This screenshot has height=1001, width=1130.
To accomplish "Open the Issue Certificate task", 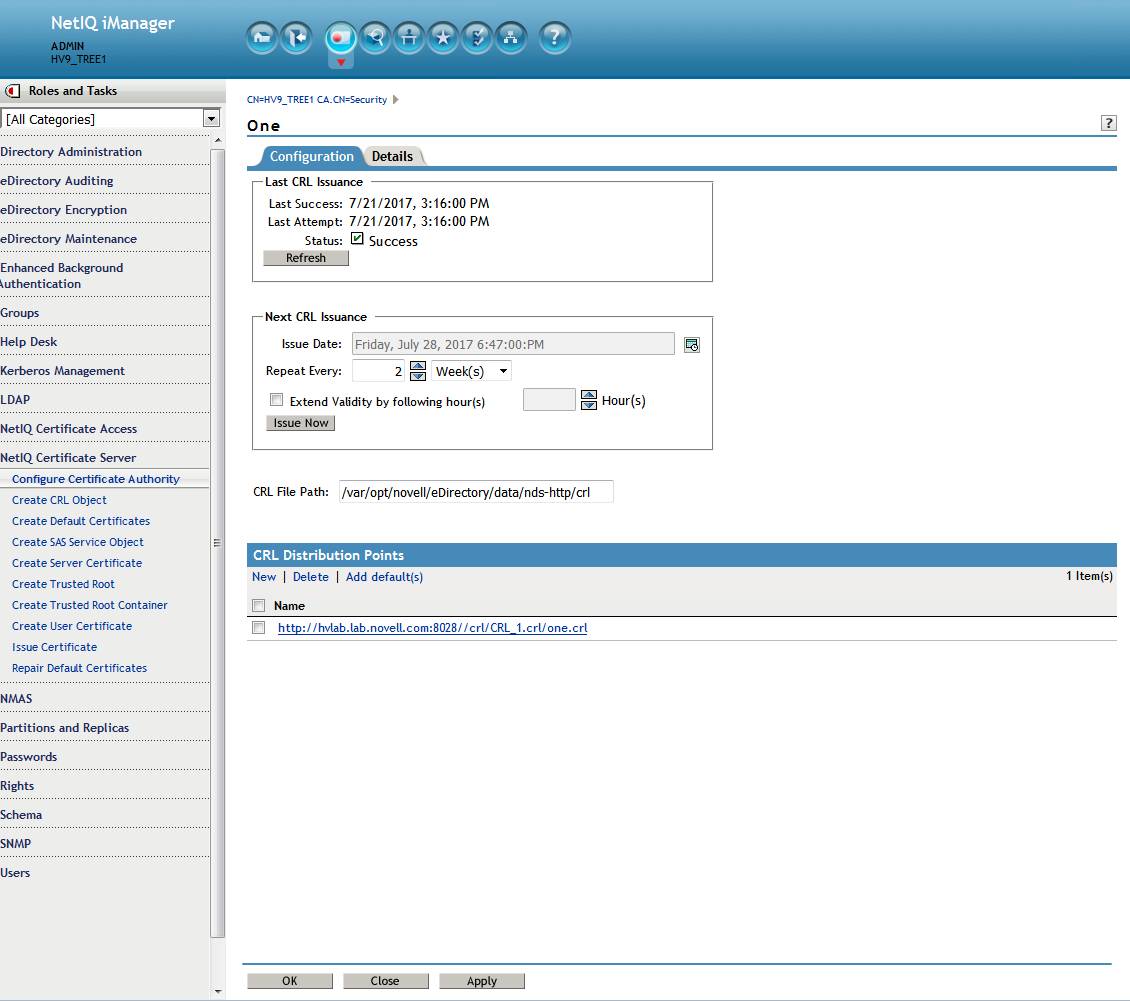I will [x=55, y=647].
